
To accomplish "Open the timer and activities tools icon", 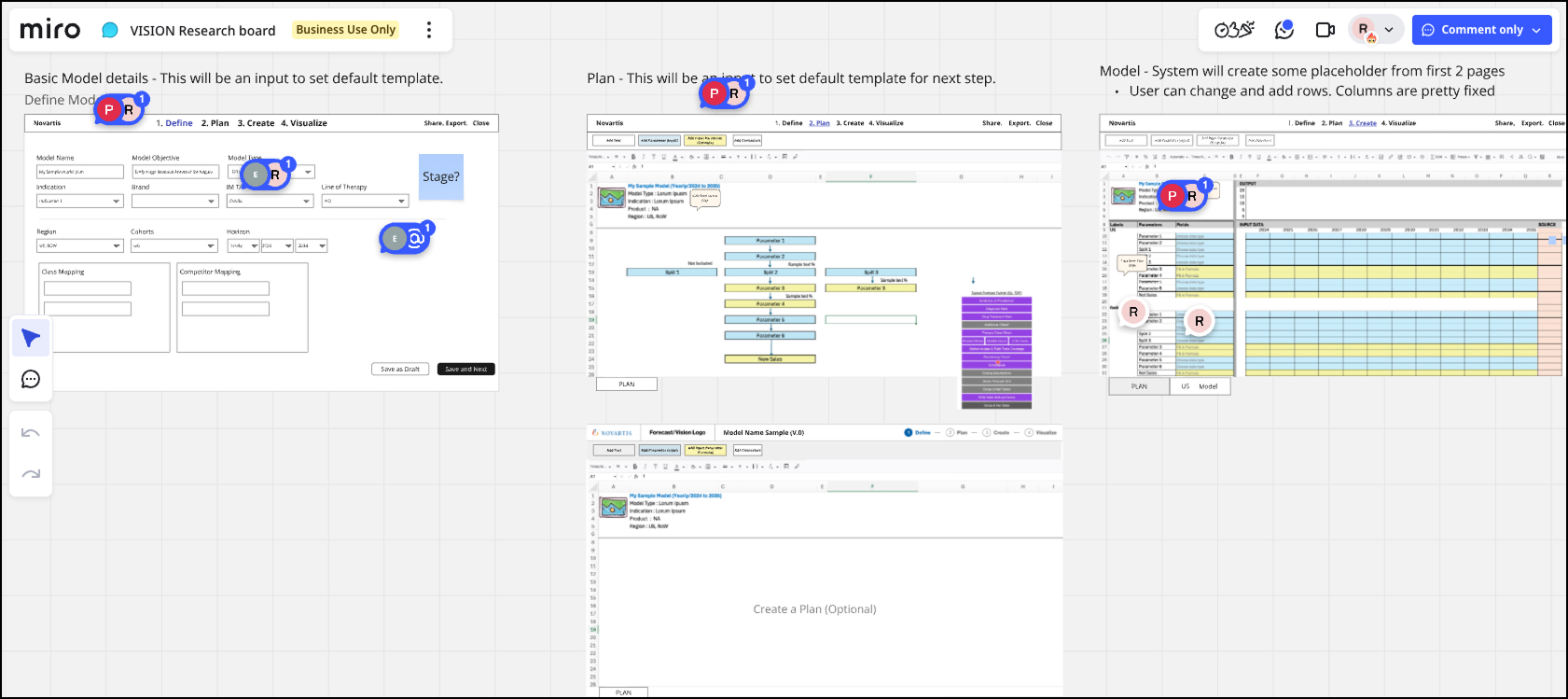I will [1234, 30].
